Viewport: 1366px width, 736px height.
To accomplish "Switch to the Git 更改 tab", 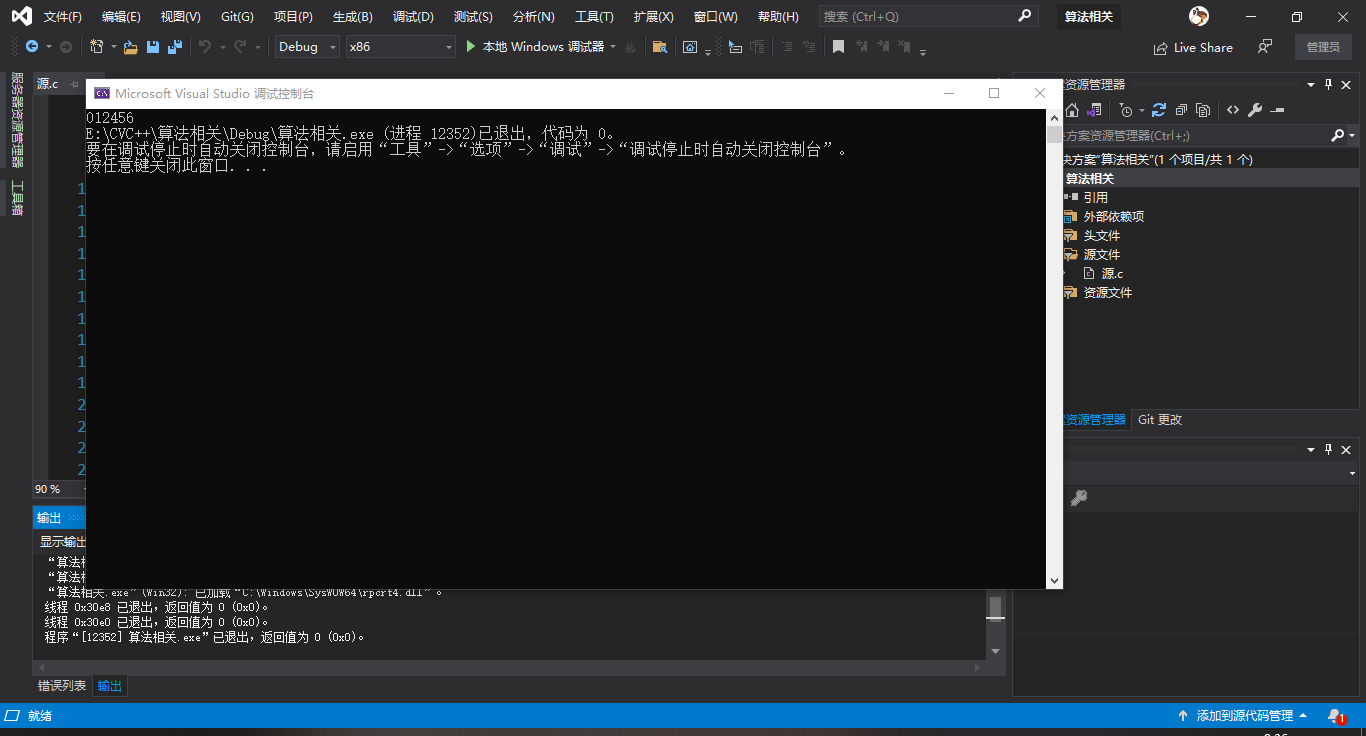I will click(1160, 420).
